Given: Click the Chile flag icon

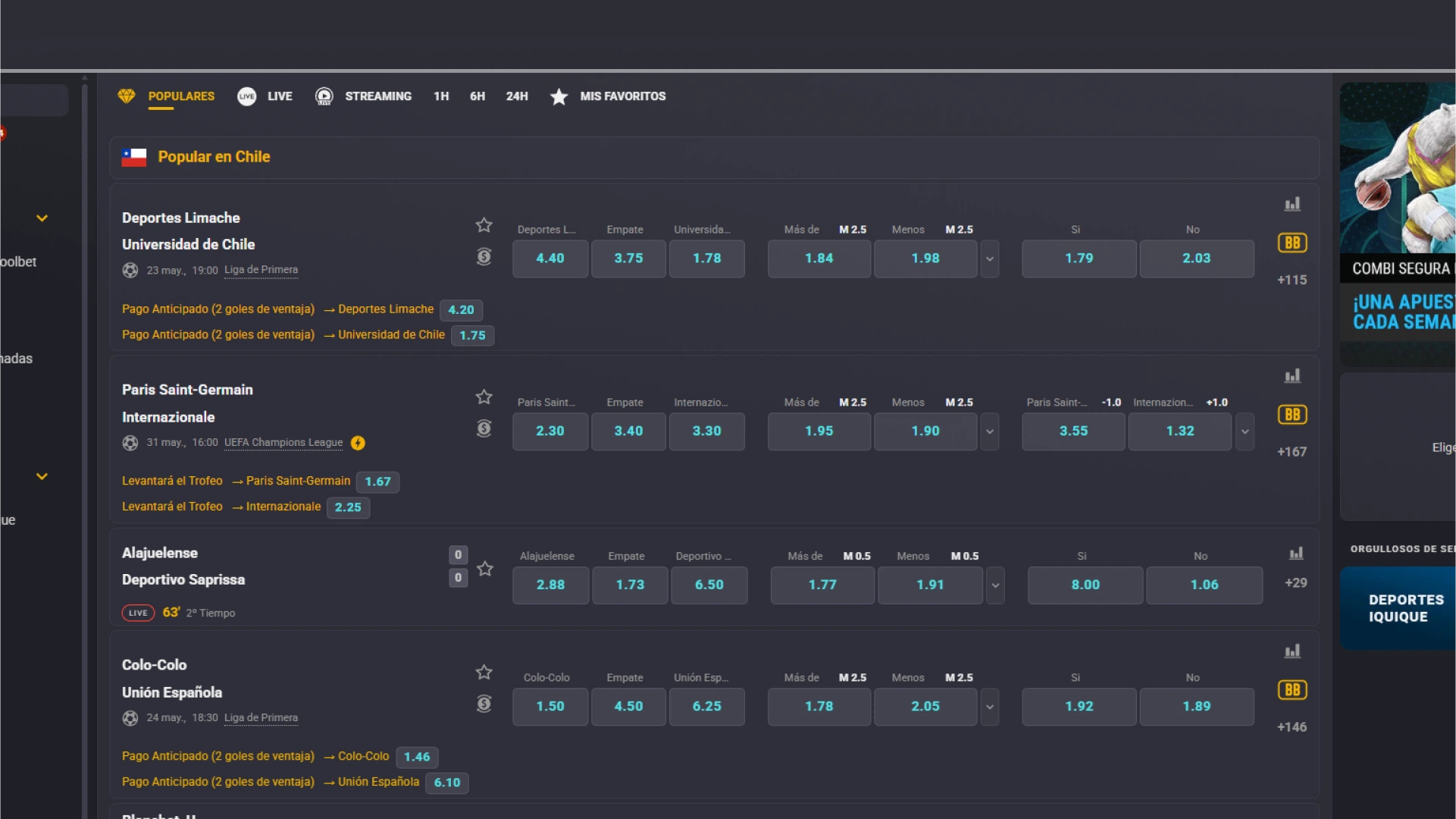Looking at the screenshot, I should point(134,157).
